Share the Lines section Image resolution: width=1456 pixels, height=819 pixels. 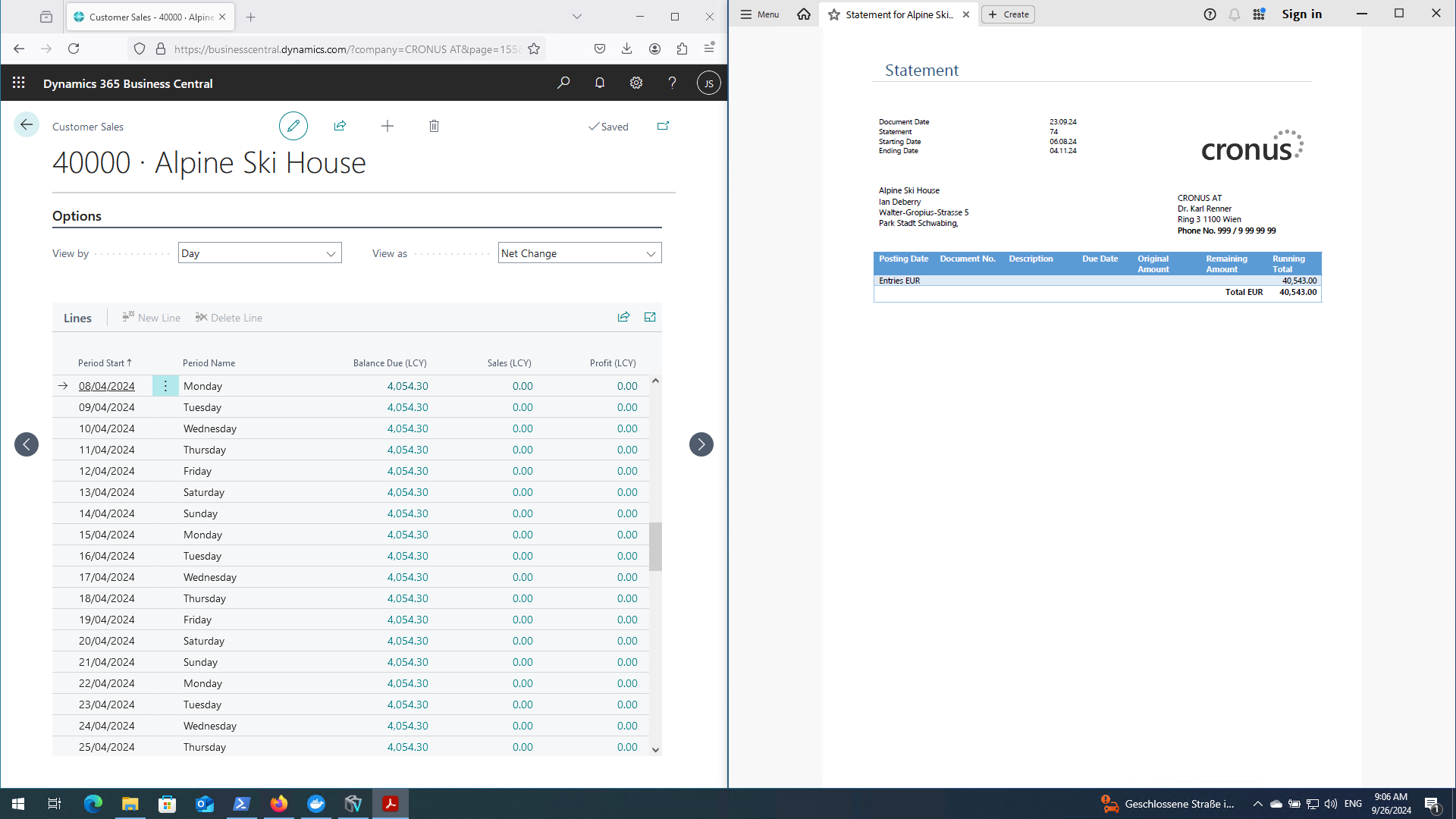click(x=623, y=317)
